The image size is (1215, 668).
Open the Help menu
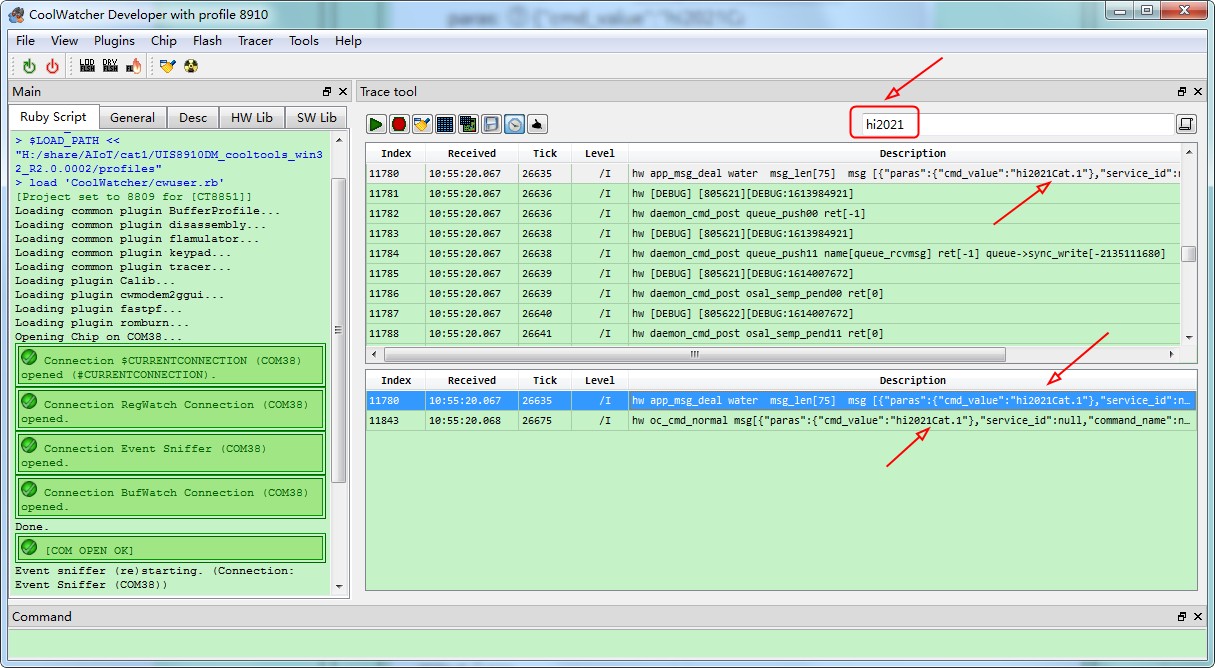(x=348, y=41)
